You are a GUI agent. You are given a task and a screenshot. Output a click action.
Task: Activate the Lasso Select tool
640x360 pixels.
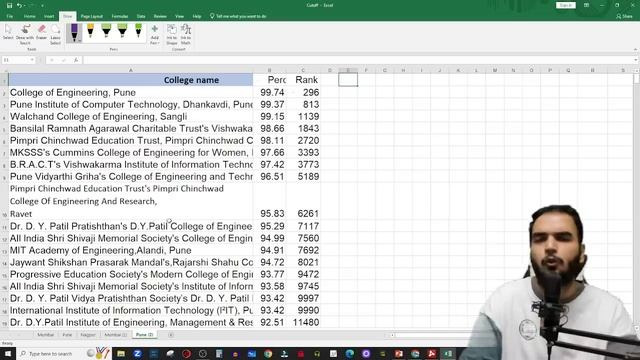coord(56,34)
